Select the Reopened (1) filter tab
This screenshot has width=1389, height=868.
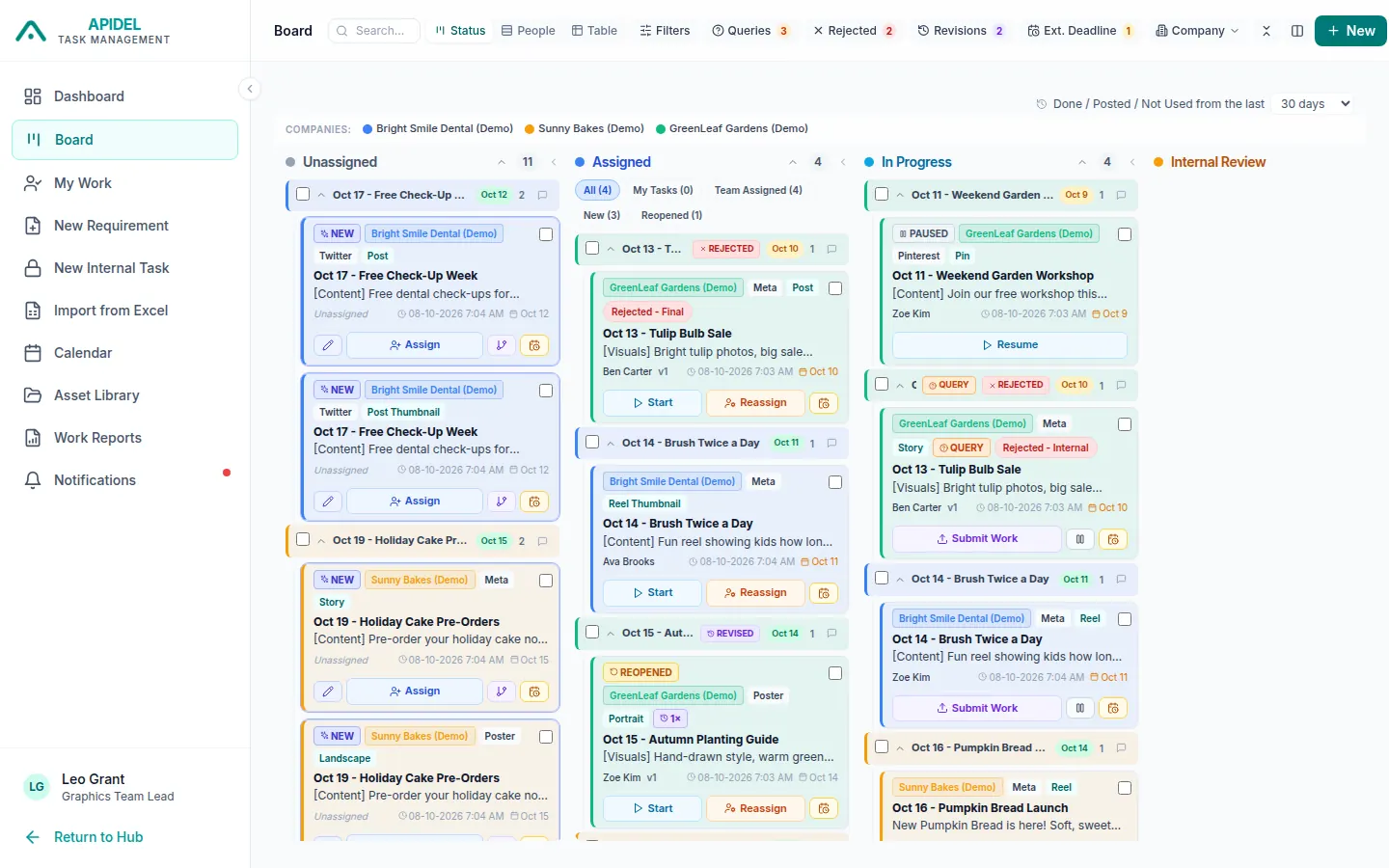click(671, 216)
